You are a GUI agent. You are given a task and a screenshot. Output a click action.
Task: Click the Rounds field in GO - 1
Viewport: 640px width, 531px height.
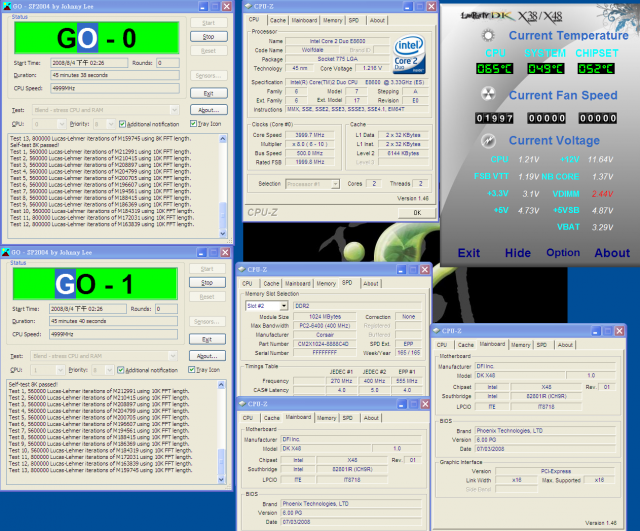click(167, 309)
